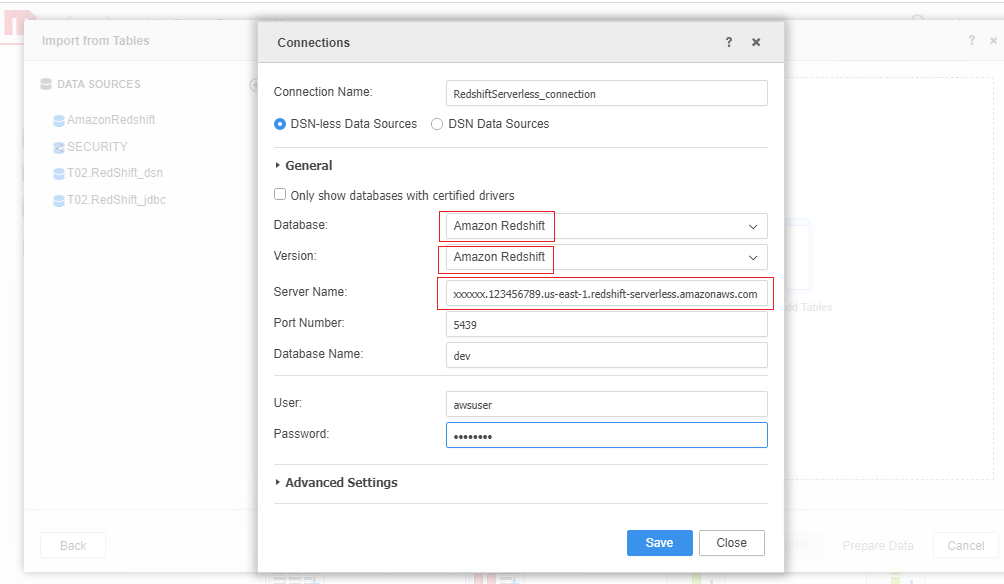
Task: Click the AmazonRedshift data source icon
Action: click(61, 119)
